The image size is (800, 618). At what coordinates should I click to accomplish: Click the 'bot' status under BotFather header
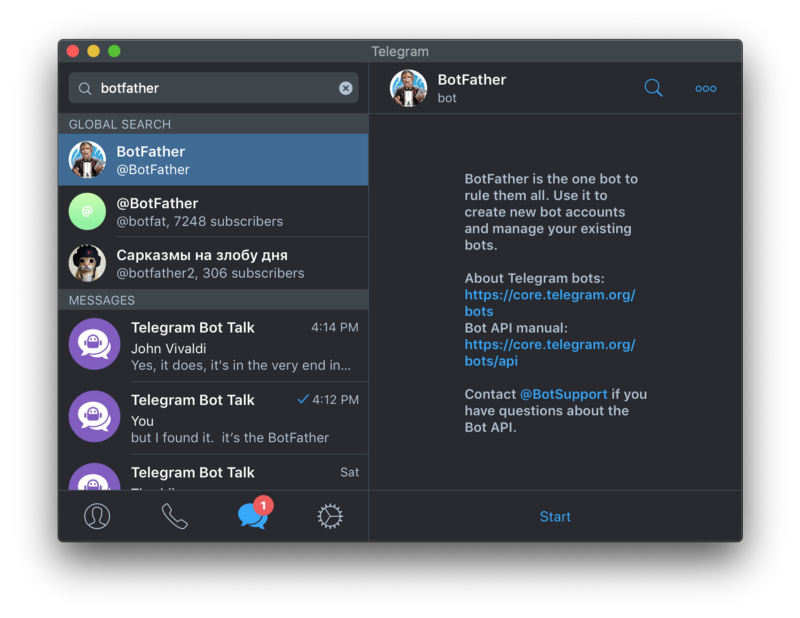click(x=447, y=98)
